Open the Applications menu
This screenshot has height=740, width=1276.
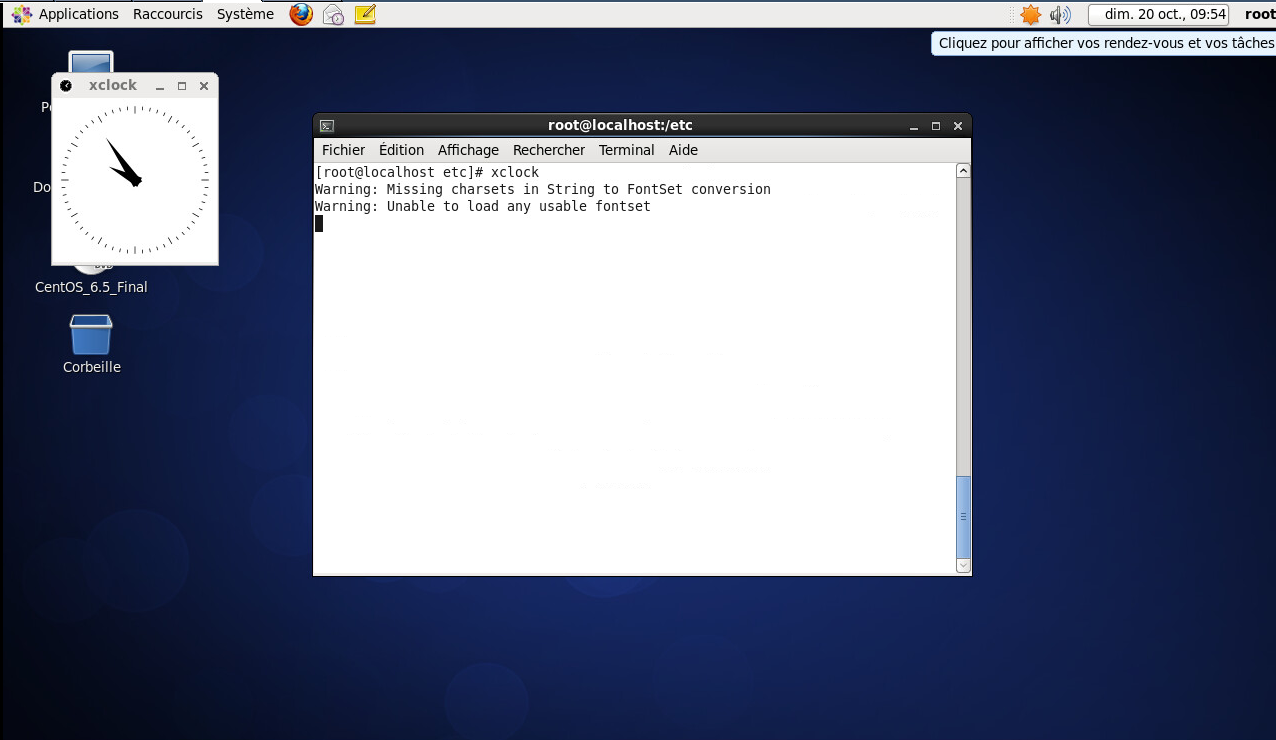pos(67,14)
